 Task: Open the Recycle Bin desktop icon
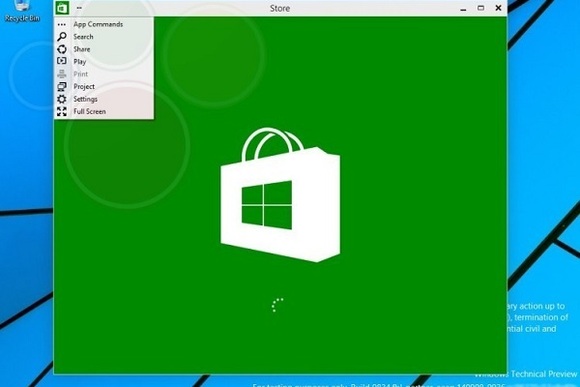22,11
